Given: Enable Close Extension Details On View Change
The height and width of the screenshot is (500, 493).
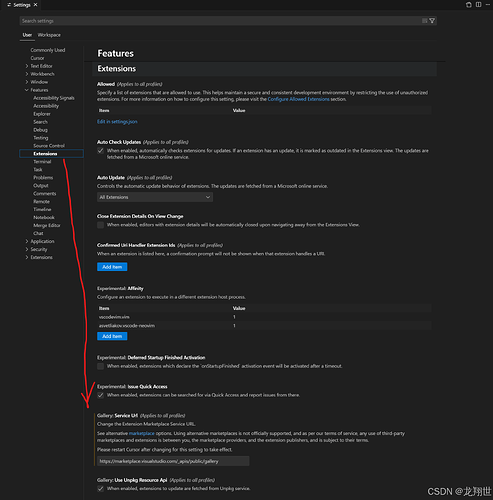Looking at the screenshot, I should 100,225.
